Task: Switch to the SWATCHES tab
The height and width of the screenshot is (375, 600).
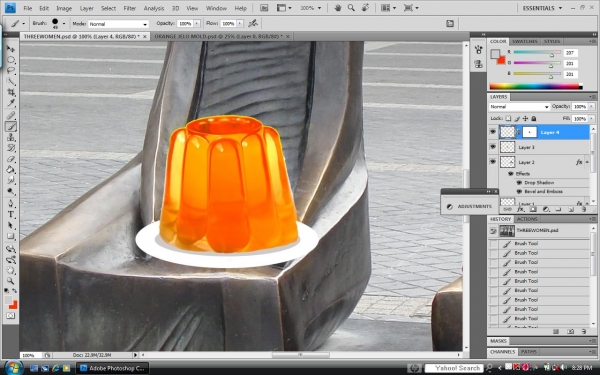Action: pos(525,41)
